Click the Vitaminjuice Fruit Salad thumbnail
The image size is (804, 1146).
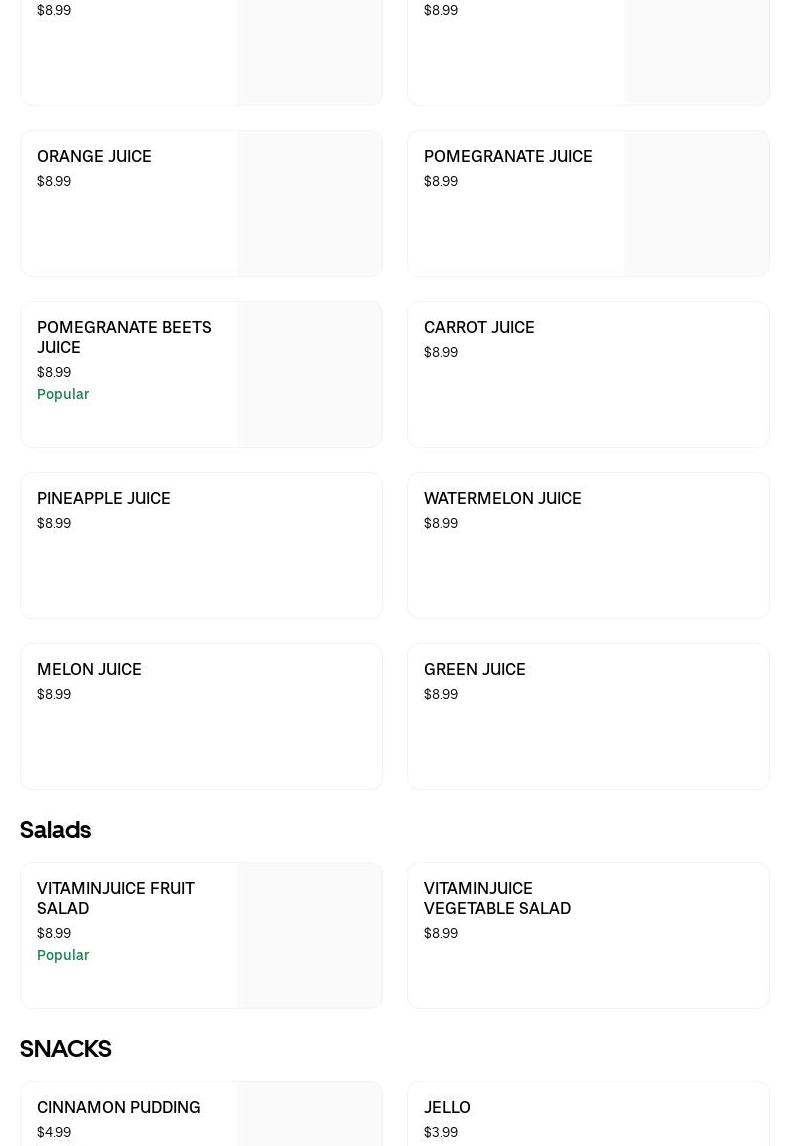coord(310,936)
